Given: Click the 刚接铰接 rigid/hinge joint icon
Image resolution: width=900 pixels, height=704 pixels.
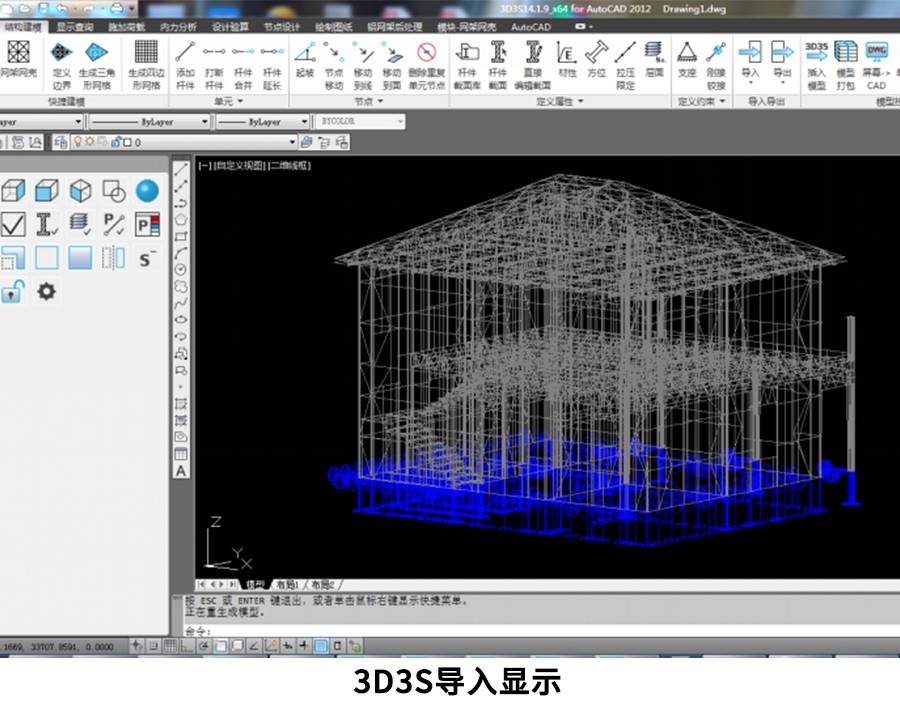Looking at the screenshot, I should (716, 65).
